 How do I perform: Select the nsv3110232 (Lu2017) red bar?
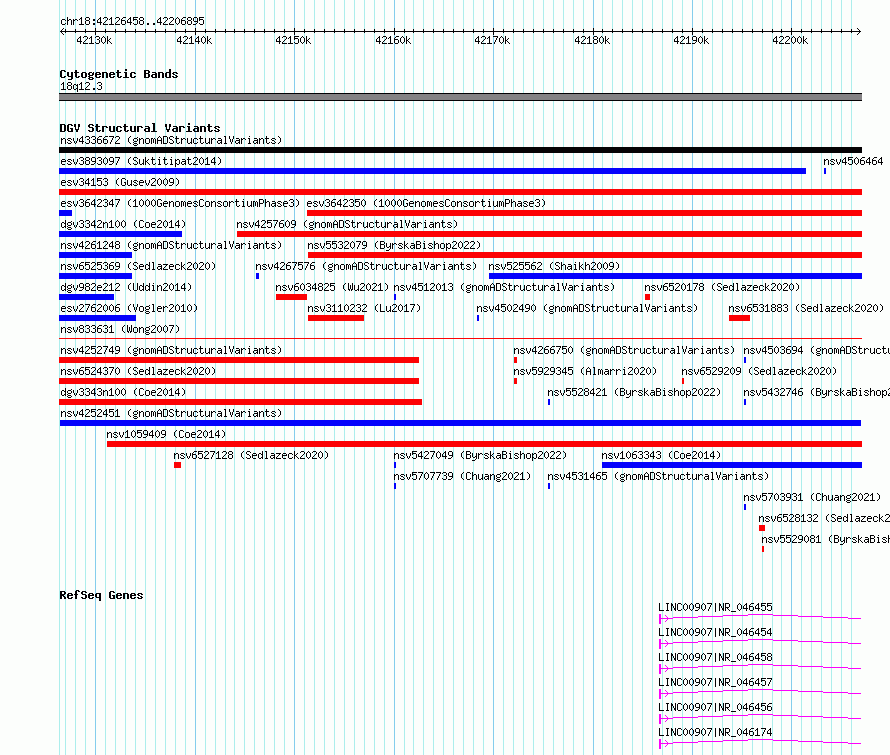(x=336, y=318)
